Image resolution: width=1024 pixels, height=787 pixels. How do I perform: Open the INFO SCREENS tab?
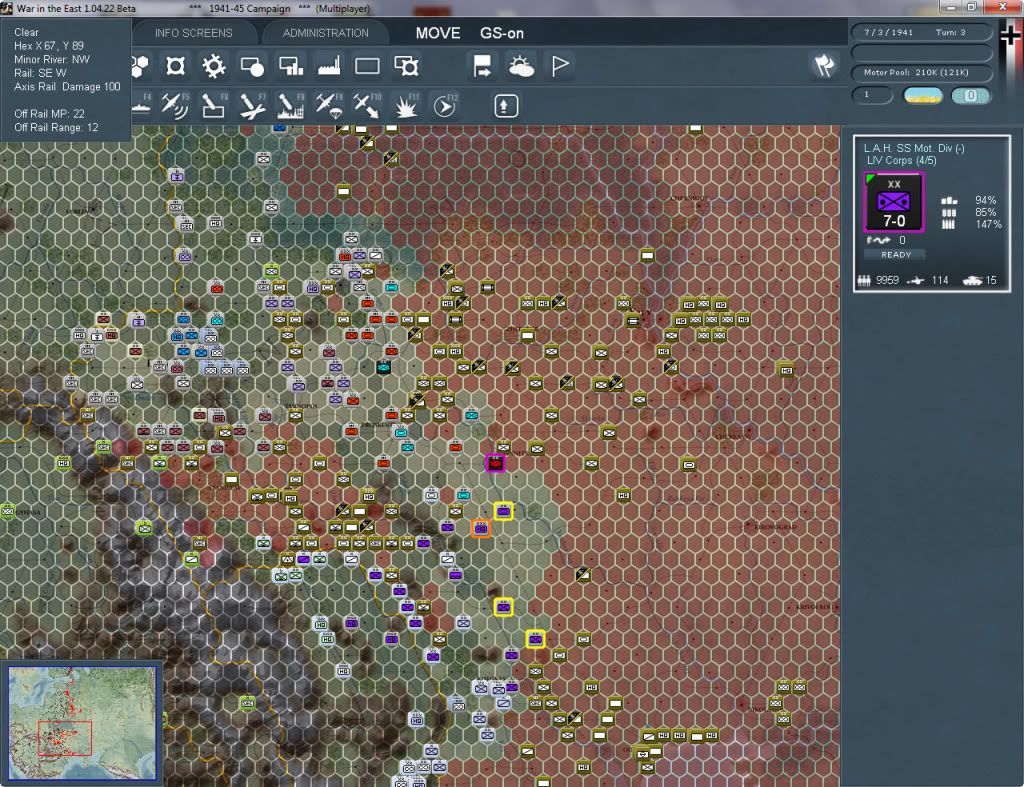193,33
